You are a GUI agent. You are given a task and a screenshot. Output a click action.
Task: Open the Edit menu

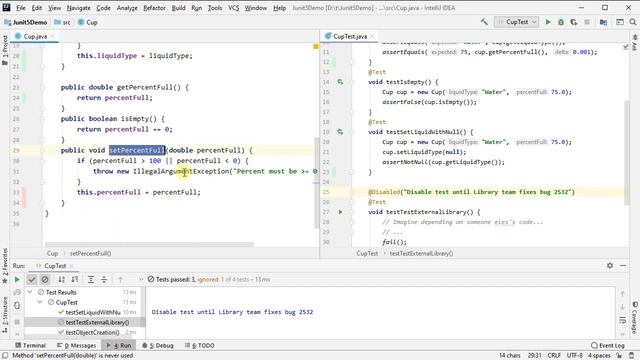[x=37, y=8]
